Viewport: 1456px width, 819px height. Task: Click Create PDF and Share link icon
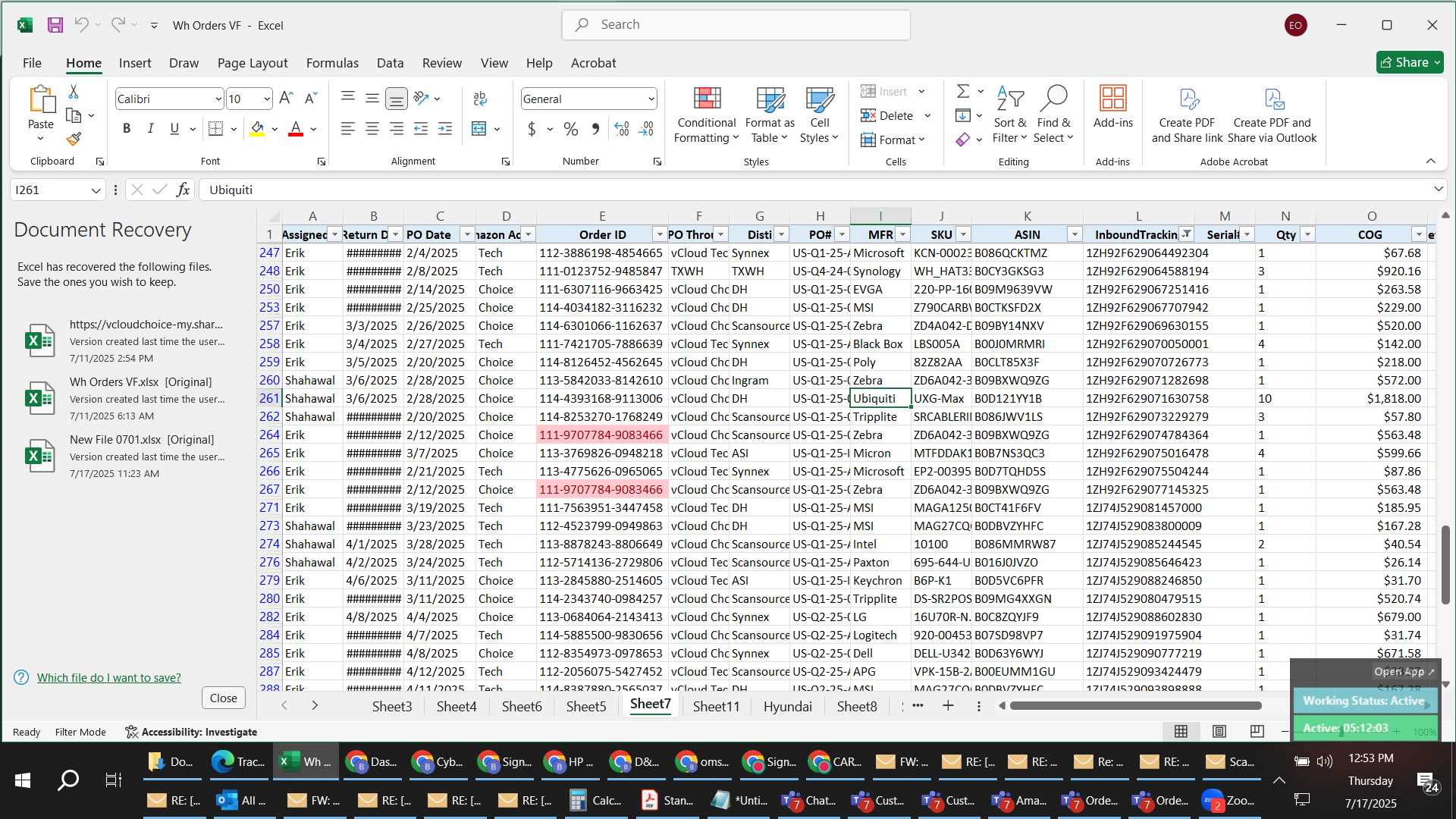click(1188, 99)
